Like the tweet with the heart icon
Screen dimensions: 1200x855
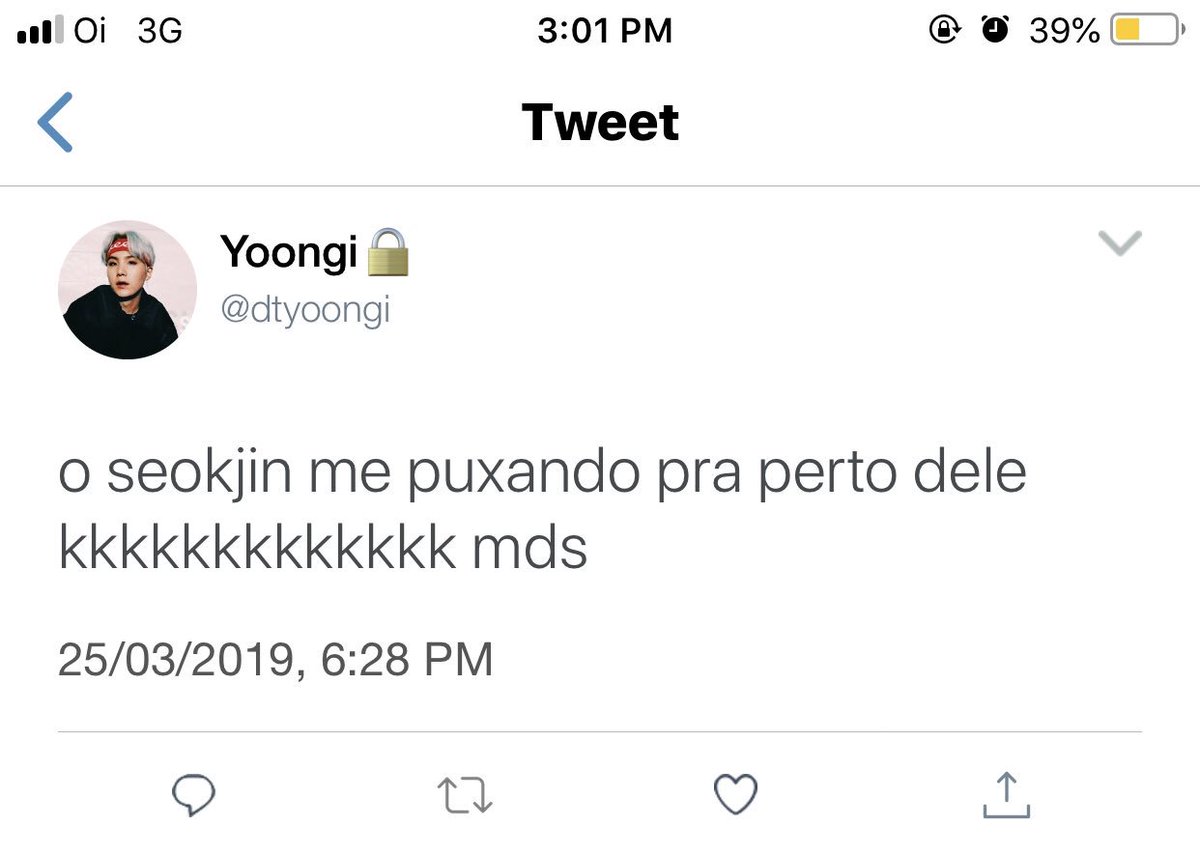(735, 796)
